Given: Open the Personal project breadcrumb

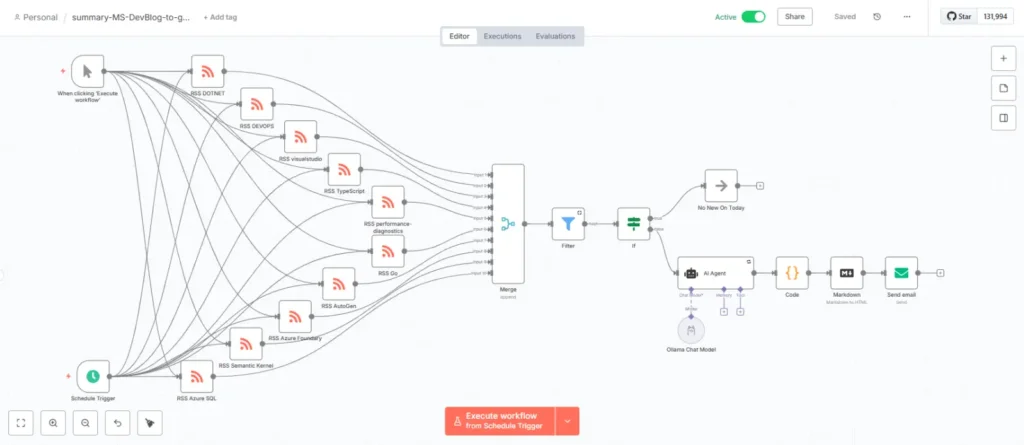Looking at the screenshot, I should [35, 18].
